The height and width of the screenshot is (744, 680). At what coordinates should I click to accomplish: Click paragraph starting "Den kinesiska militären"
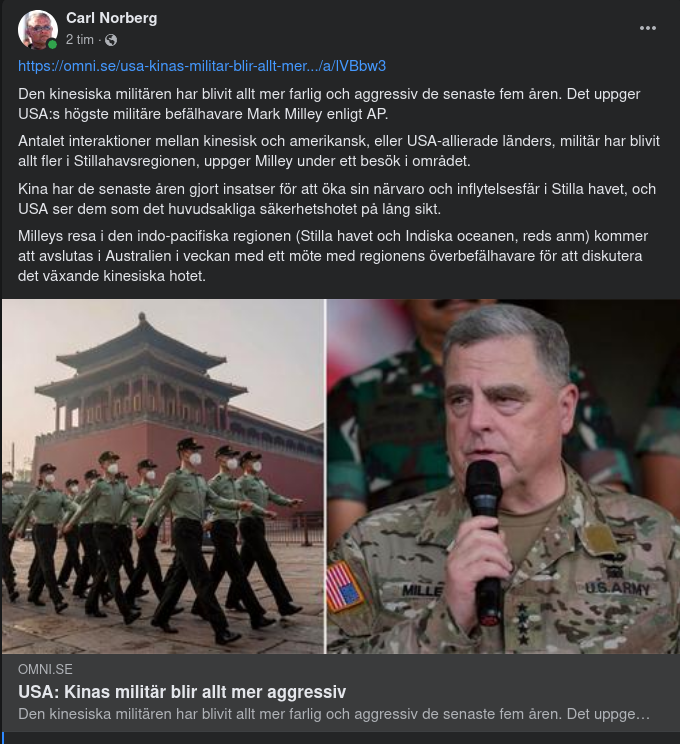coord(329,104)
